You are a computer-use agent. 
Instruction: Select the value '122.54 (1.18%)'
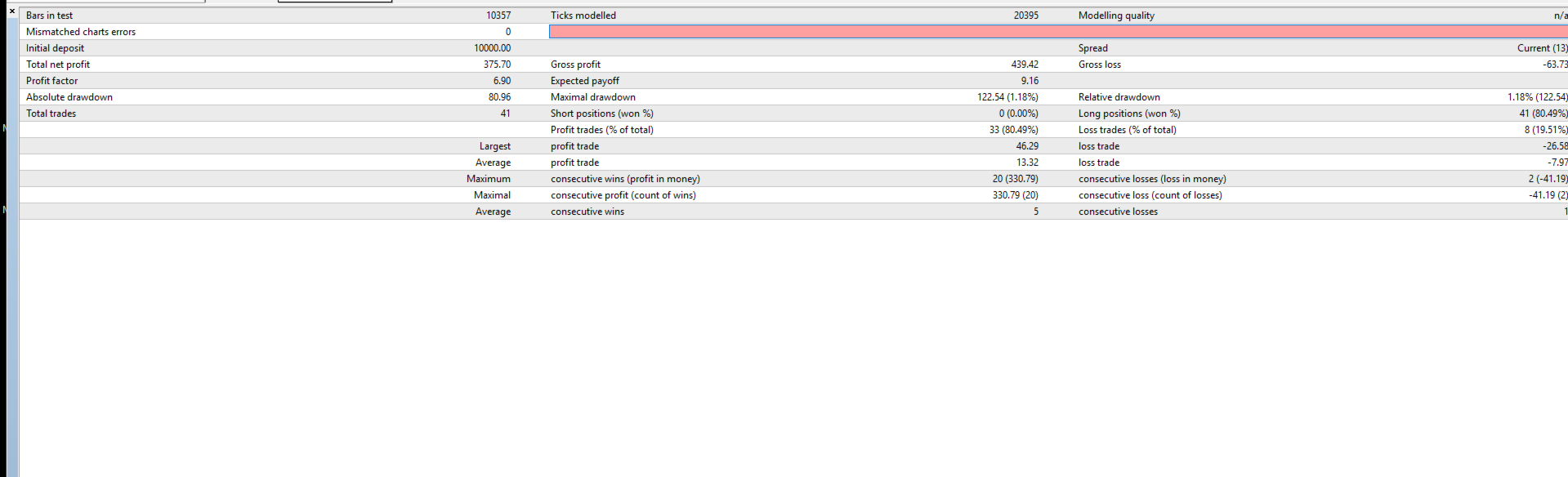pyautogui.click(x=1007, y=97)
